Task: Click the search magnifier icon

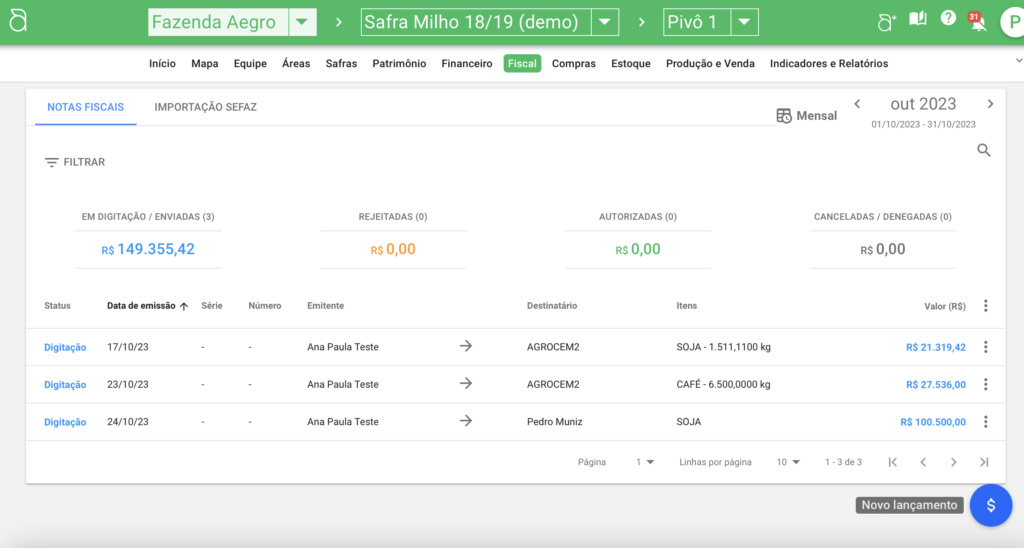Action: (984, 151)
